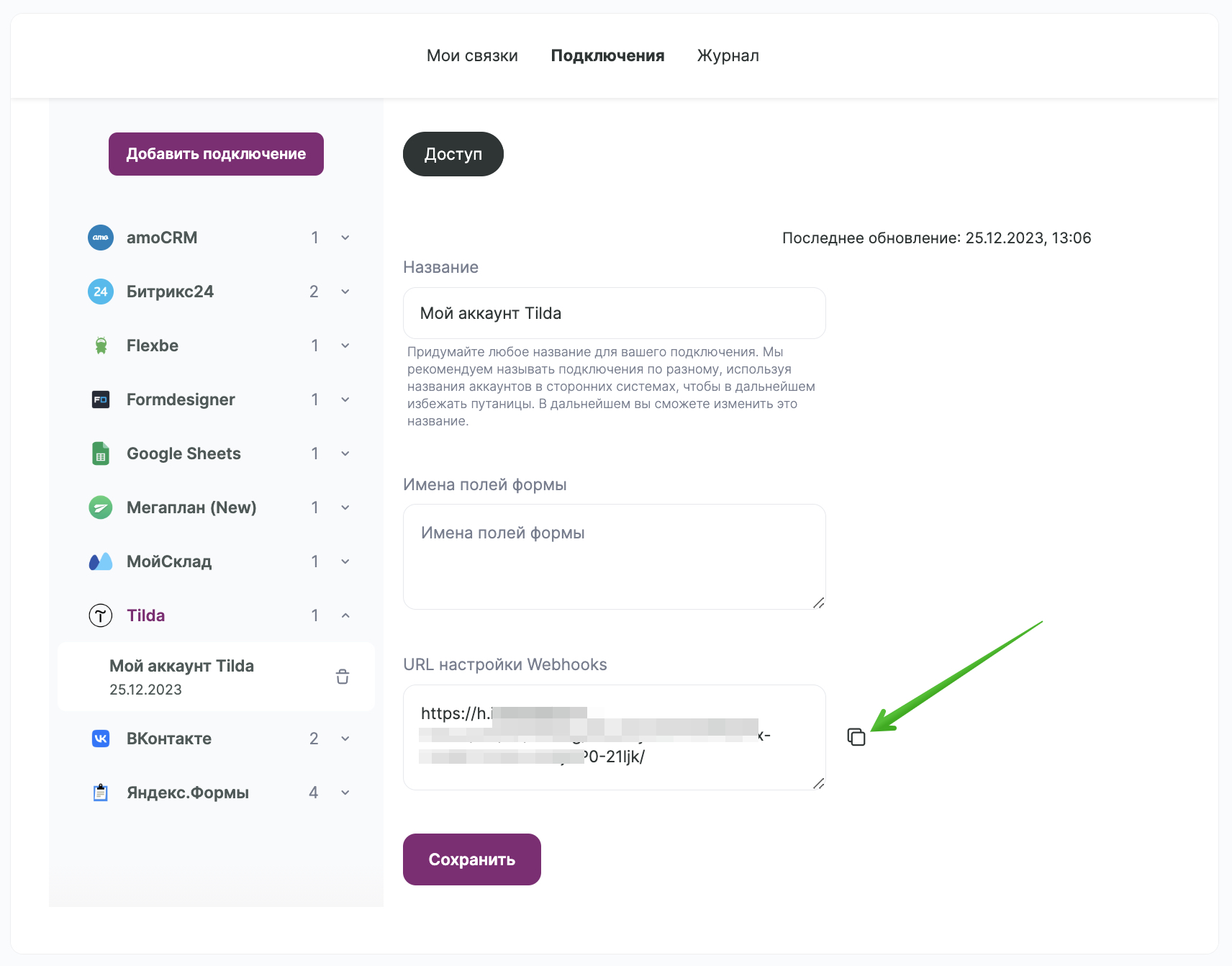The image size is (1232, 966).
Task: Click the Tilda logo icon
Action: pyautogui.click(x=101, y=615)
